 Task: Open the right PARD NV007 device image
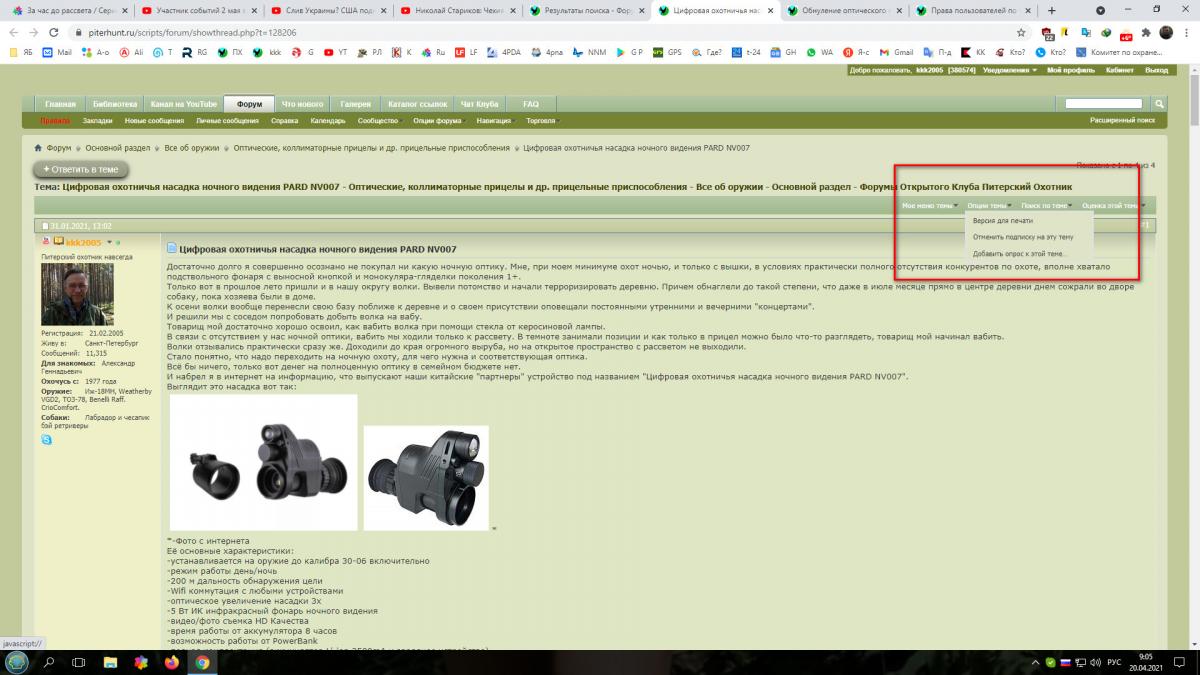point(426,478)
